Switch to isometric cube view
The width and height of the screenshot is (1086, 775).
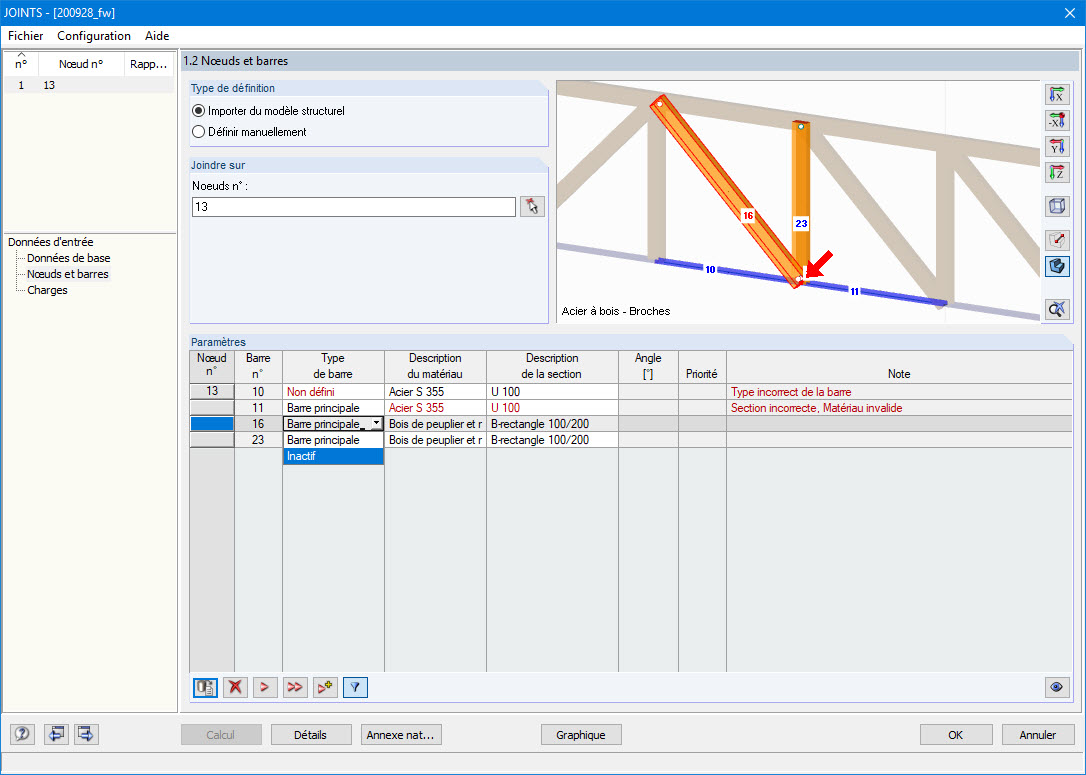click(1056, 206)
